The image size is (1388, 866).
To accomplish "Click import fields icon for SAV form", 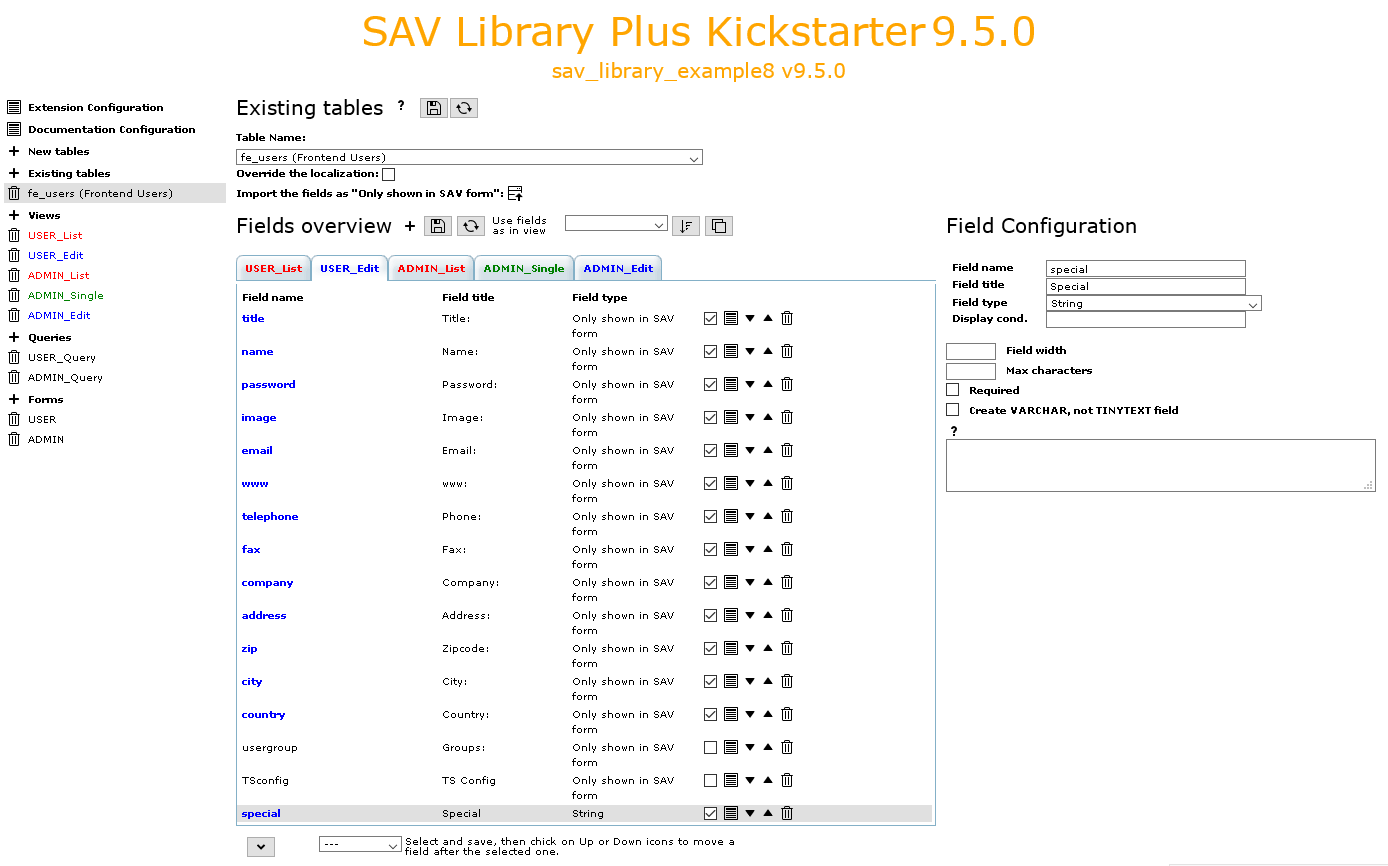I will (515, 193).
